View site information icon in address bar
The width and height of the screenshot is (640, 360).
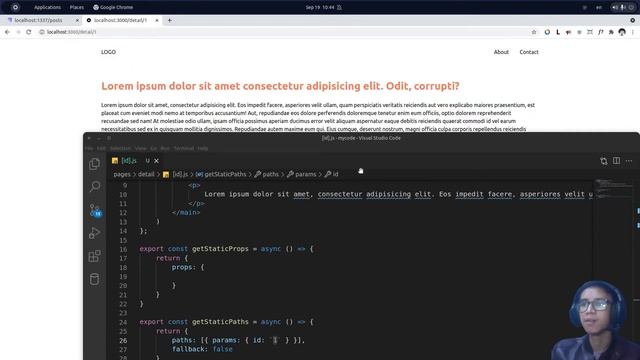42,32
